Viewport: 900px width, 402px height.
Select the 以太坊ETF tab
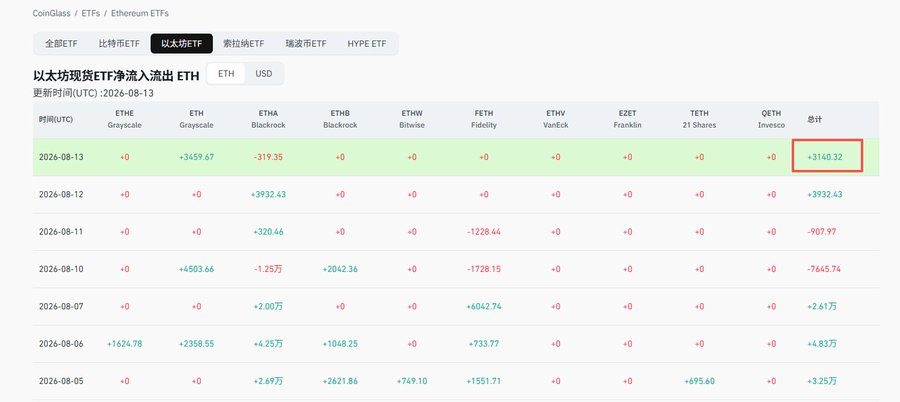pyautogui.click(x=181, y=44)
